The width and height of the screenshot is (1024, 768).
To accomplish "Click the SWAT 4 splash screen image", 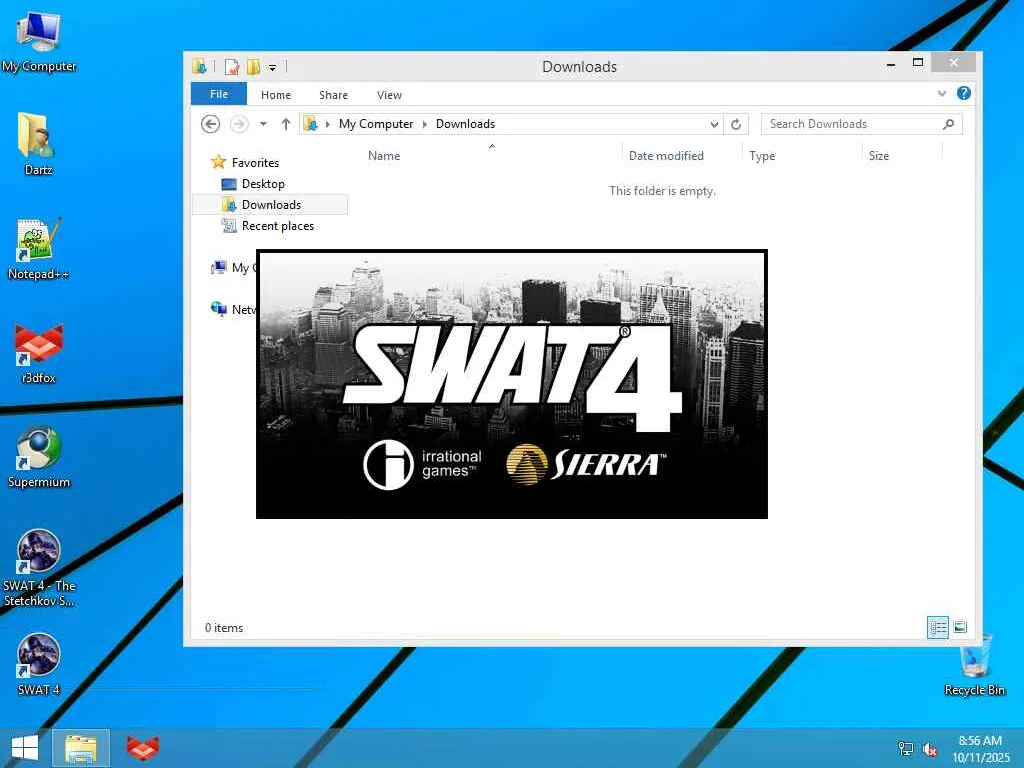I will [x=511, y=384].
